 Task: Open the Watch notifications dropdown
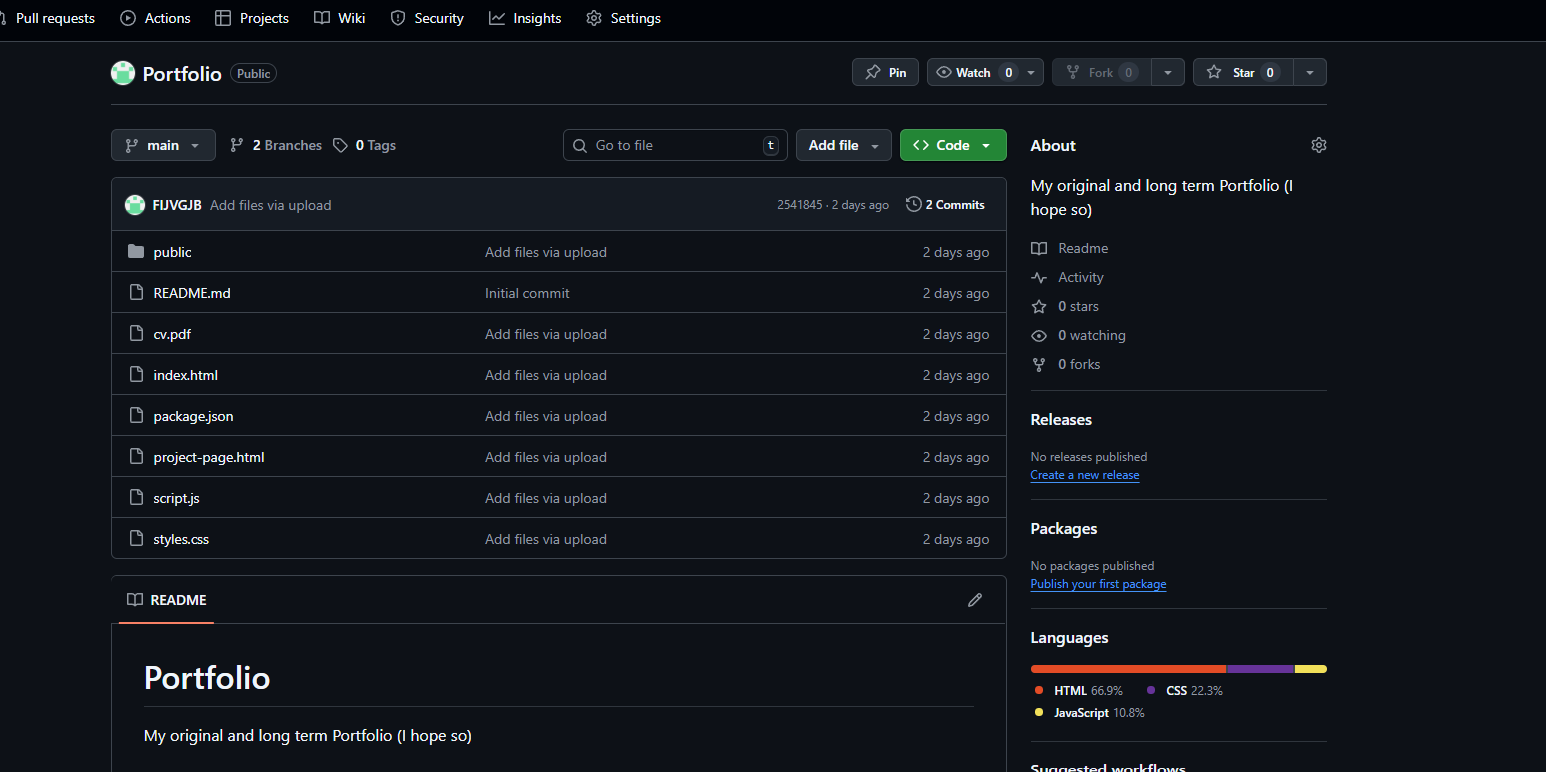point(985,72)
